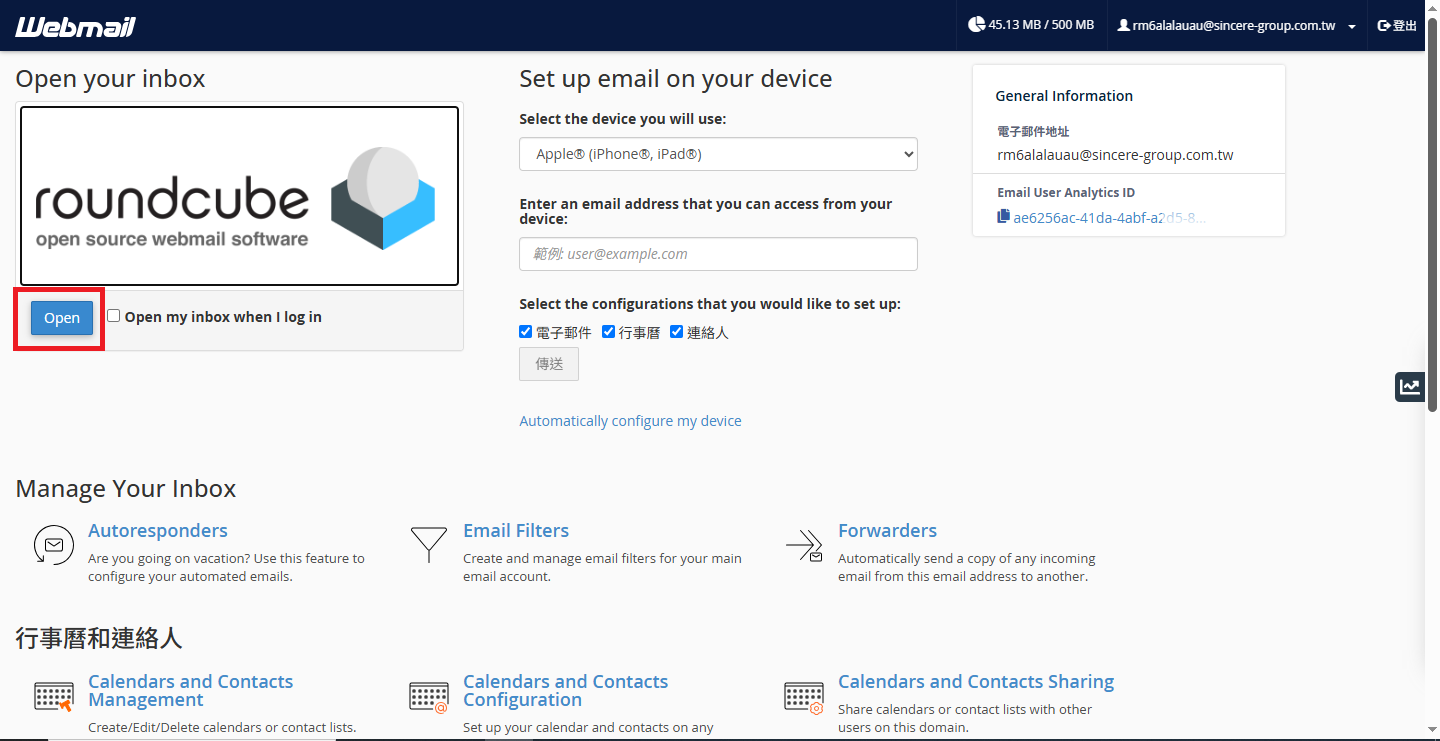Open Calendars and Contacts Configuration link
1440x741 pixels.
click(565, 691)
